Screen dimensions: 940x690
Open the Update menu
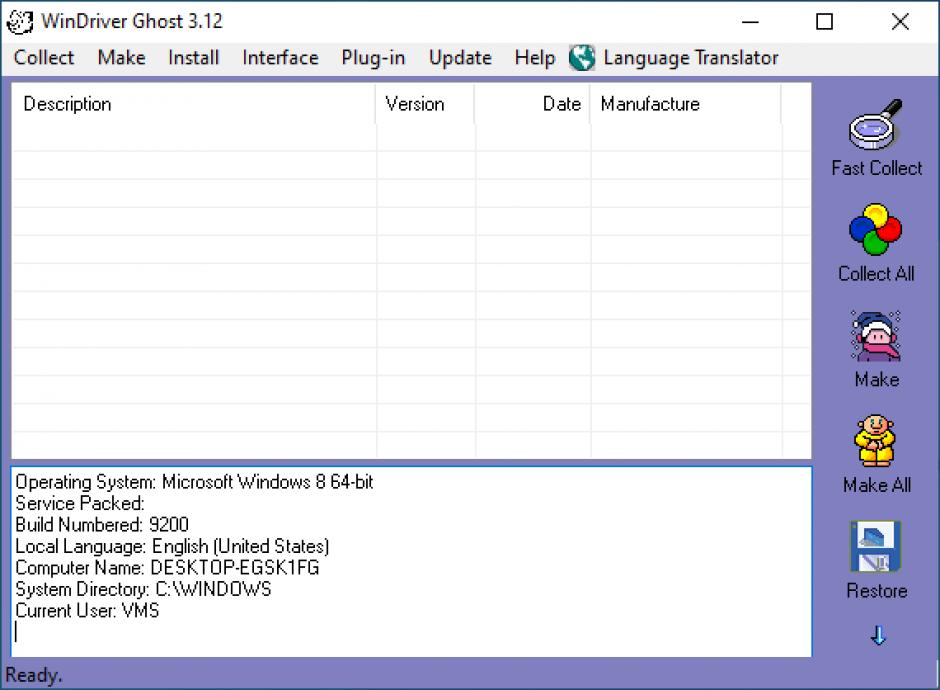click(x=460, y=58)
